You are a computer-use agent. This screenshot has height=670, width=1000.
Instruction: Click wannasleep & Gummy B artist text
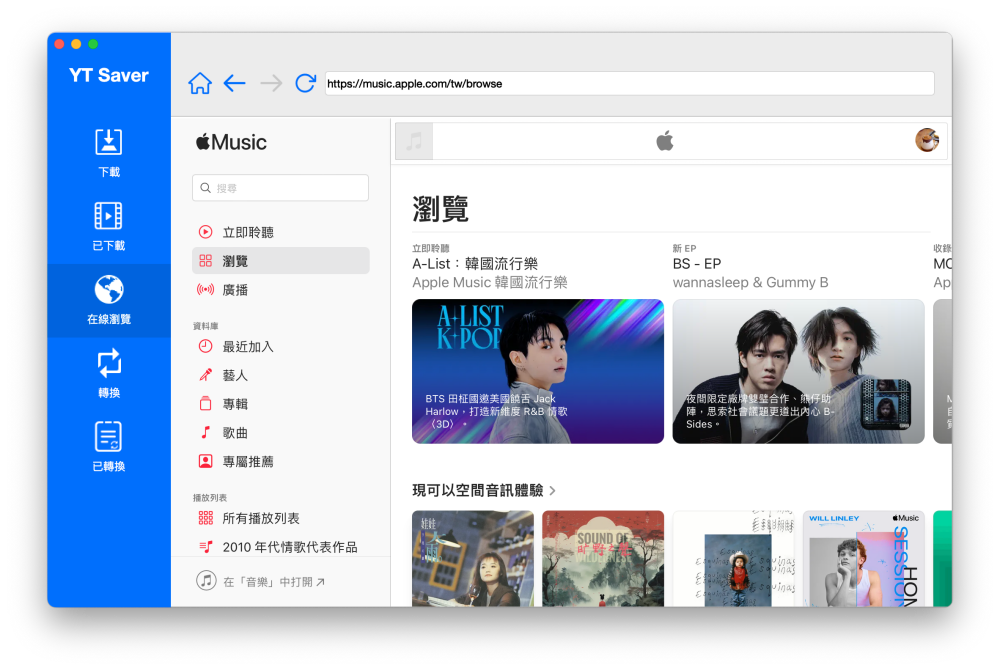[x=750, y=282]
